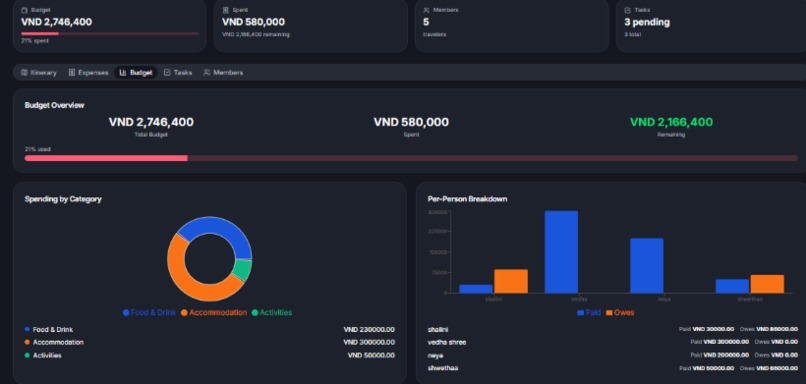Click the blue Food & Drink donut segment

tap(218, 226)
